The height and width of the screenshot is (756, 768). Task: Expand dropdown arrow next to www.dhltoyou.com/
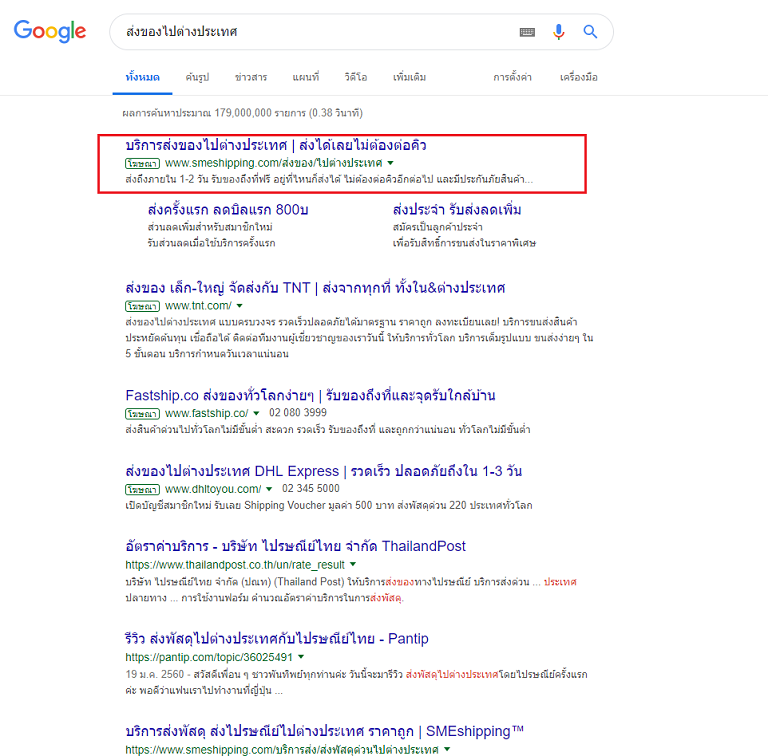pyautogui.click(x=269, y=489)
